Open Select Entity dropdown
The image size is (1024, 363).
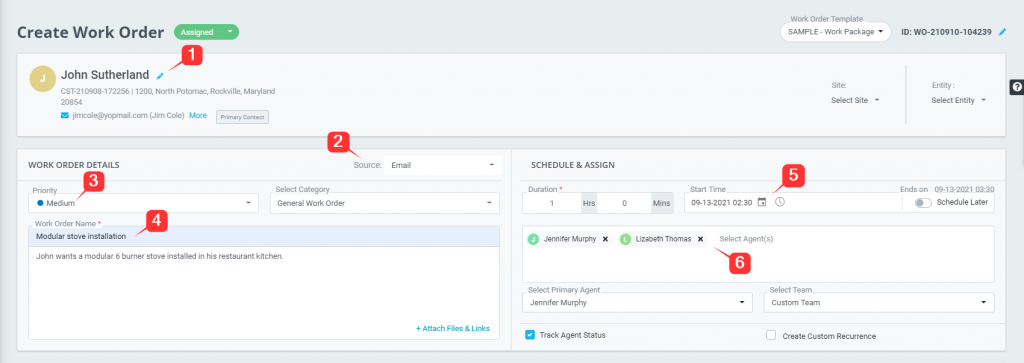click(958, 101)
